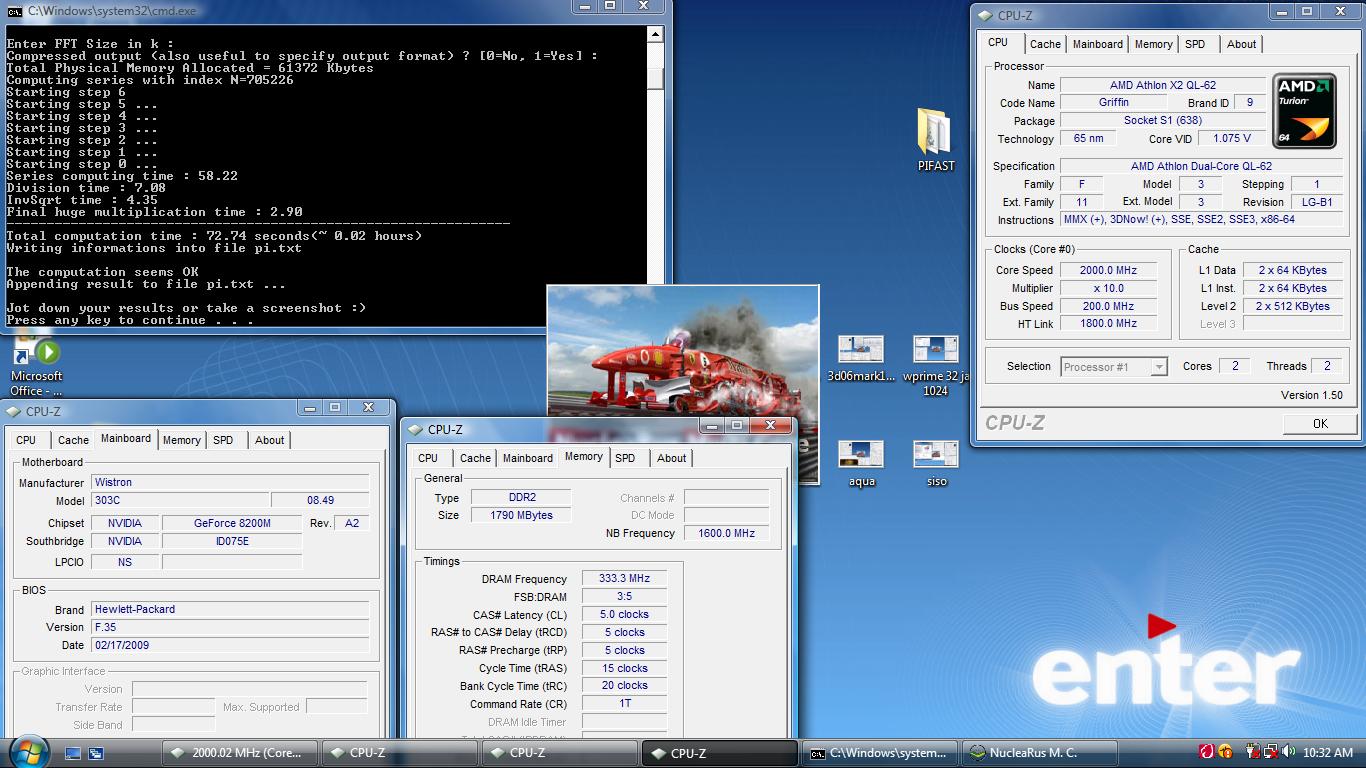Screen dimensions: 1366x768
Task: Open the PIFAST folder on the desktop
Action: (936, 141)
